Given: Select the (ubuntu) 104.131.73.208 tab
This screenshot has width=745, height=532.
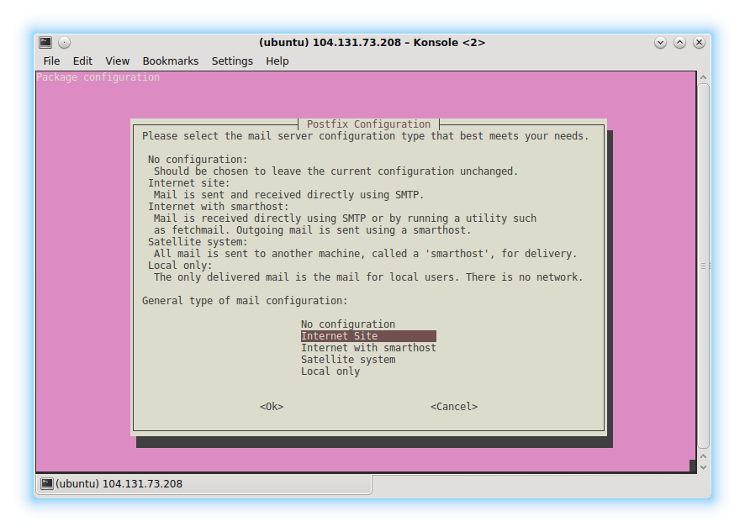Looking at the screenshot, I should 204,484.
